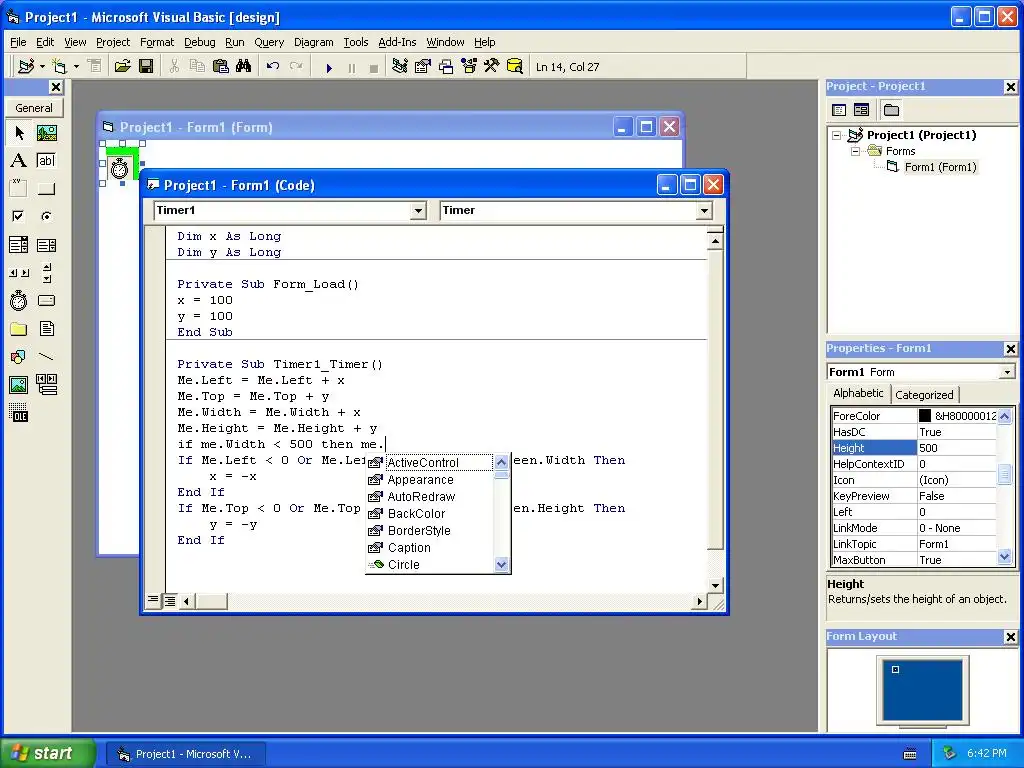This screenshot has height=768, width=1024.
Task: Open the Debug menu
Action: tap(199, 42)
